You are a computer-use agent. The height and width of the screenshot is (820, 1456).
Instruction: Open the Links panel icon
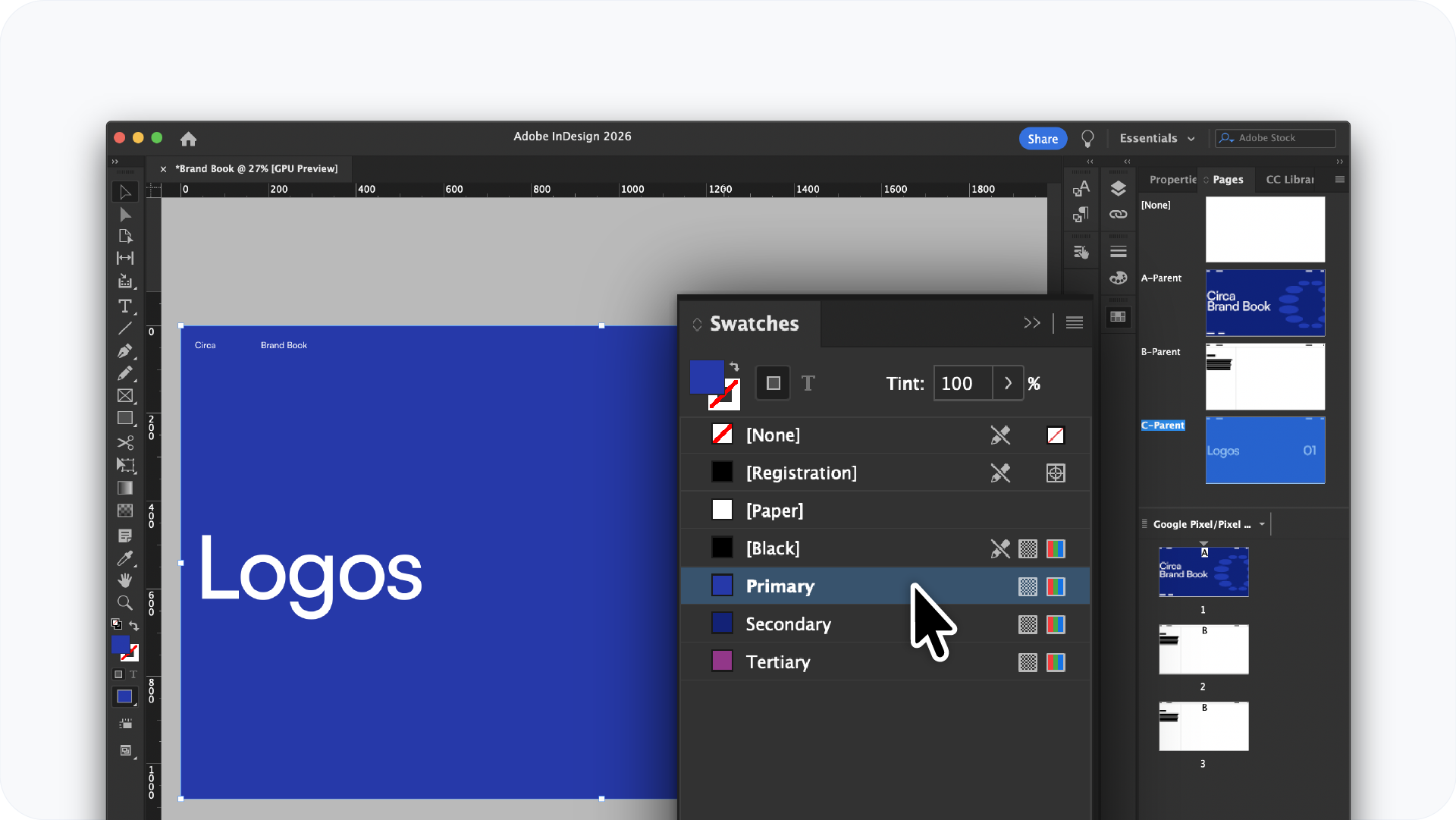click(1118, 215)
